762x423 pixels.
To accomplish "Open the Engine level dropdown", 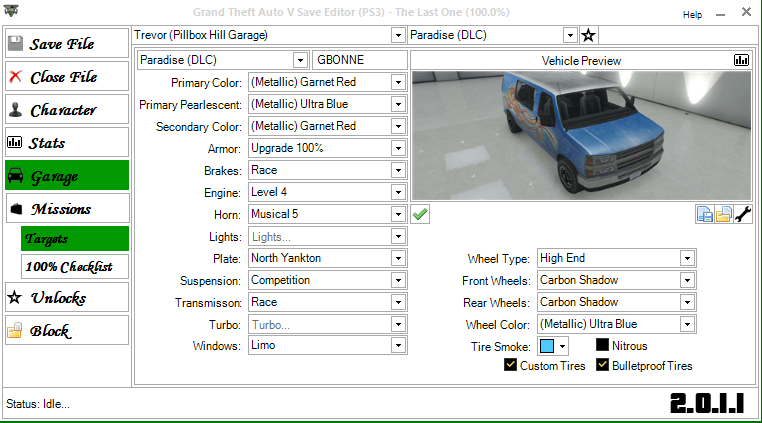I will click(398, 192).
